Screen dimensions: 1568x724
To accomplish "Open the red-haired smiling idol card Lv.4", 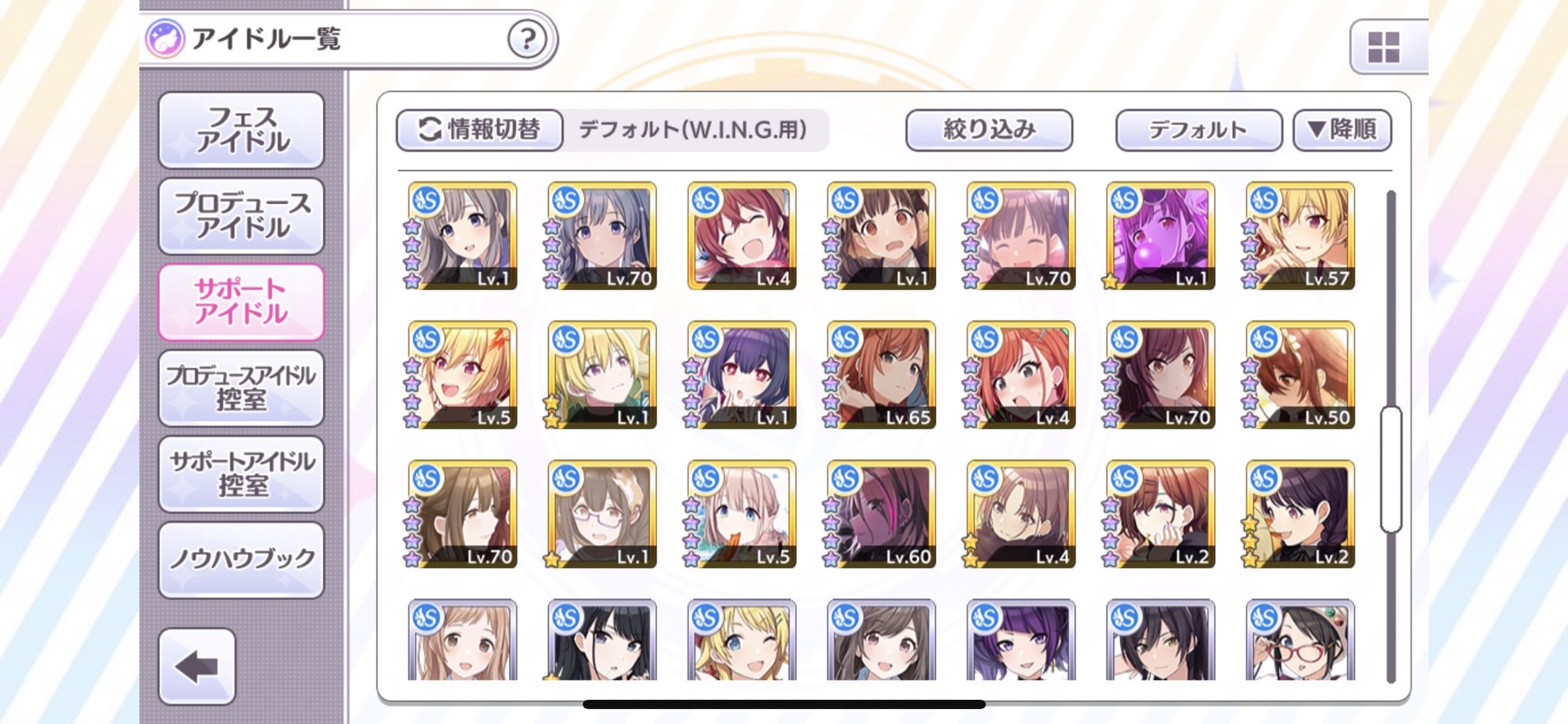I will click(x=741, y=236).
